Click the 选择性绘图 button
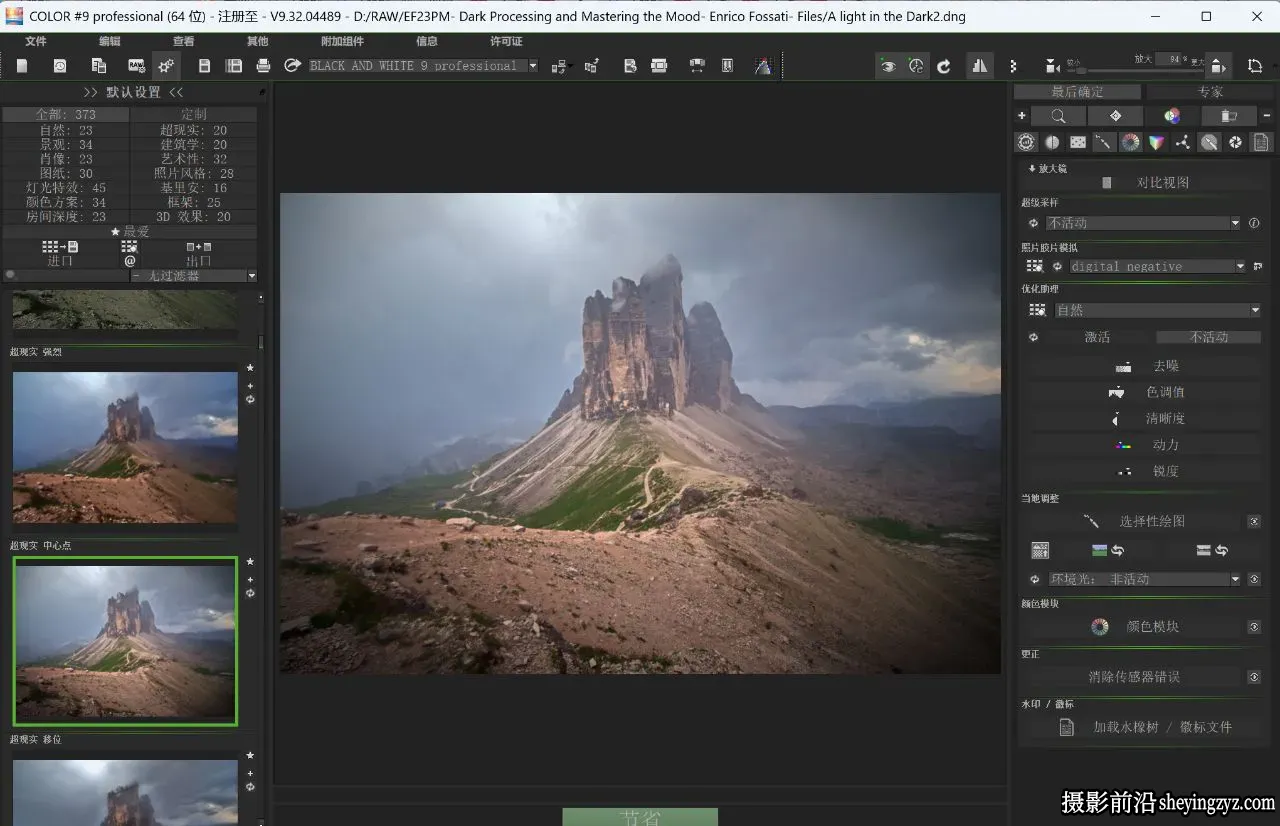Viewport: 1280px width, 826px height. [x=1134, y=521]
